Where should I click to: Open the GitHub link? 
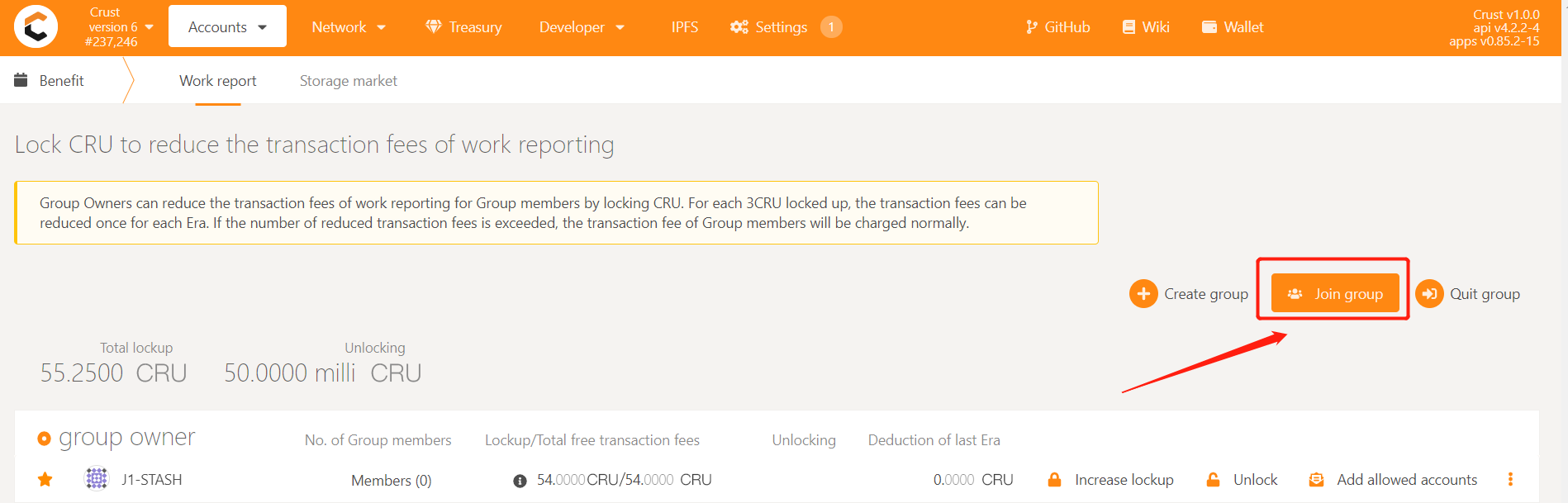click(x=1058, y=26)
